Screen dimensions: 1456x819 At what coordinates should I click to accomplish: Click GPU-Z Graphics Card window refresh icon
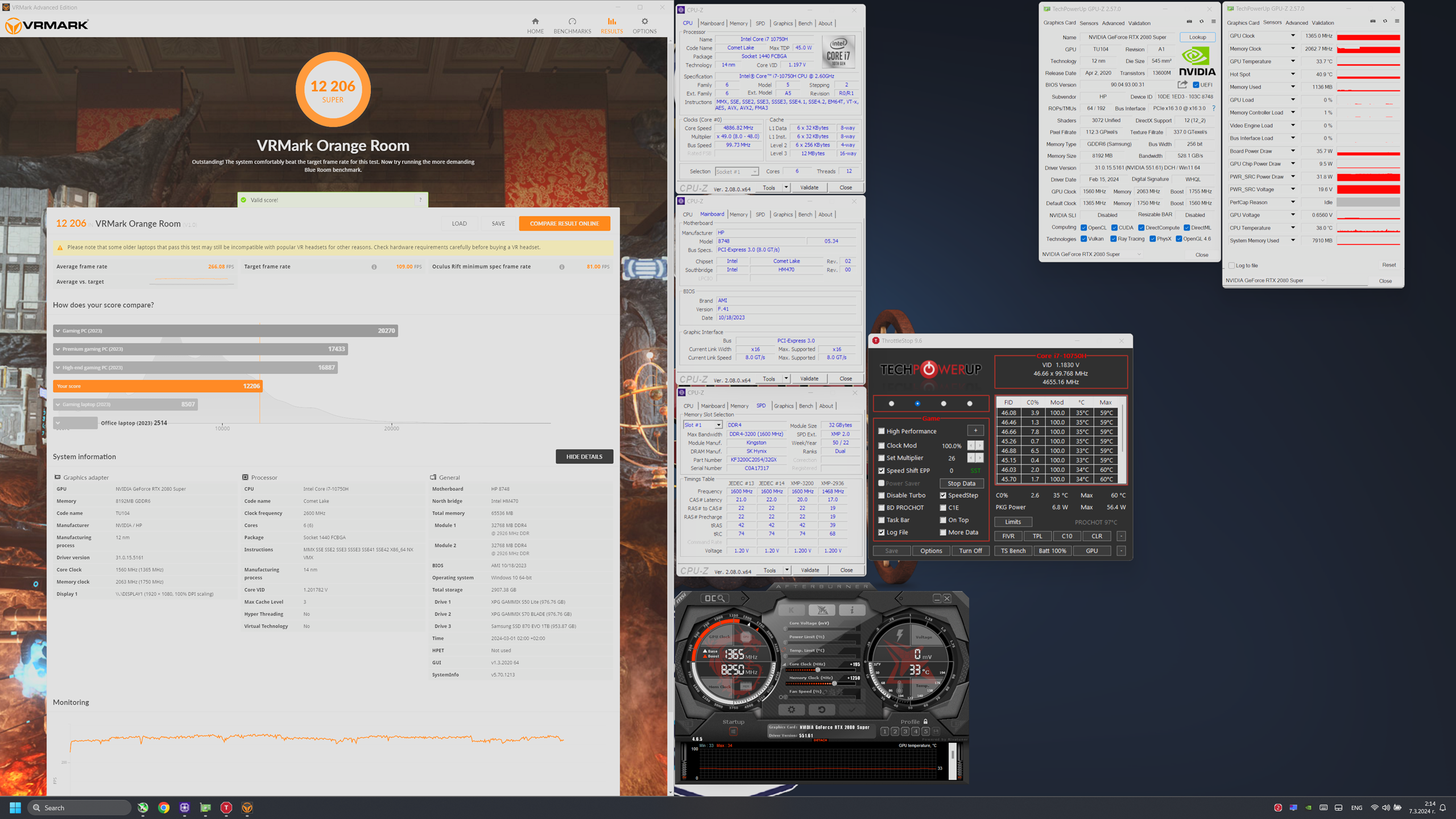(1201, 22)
